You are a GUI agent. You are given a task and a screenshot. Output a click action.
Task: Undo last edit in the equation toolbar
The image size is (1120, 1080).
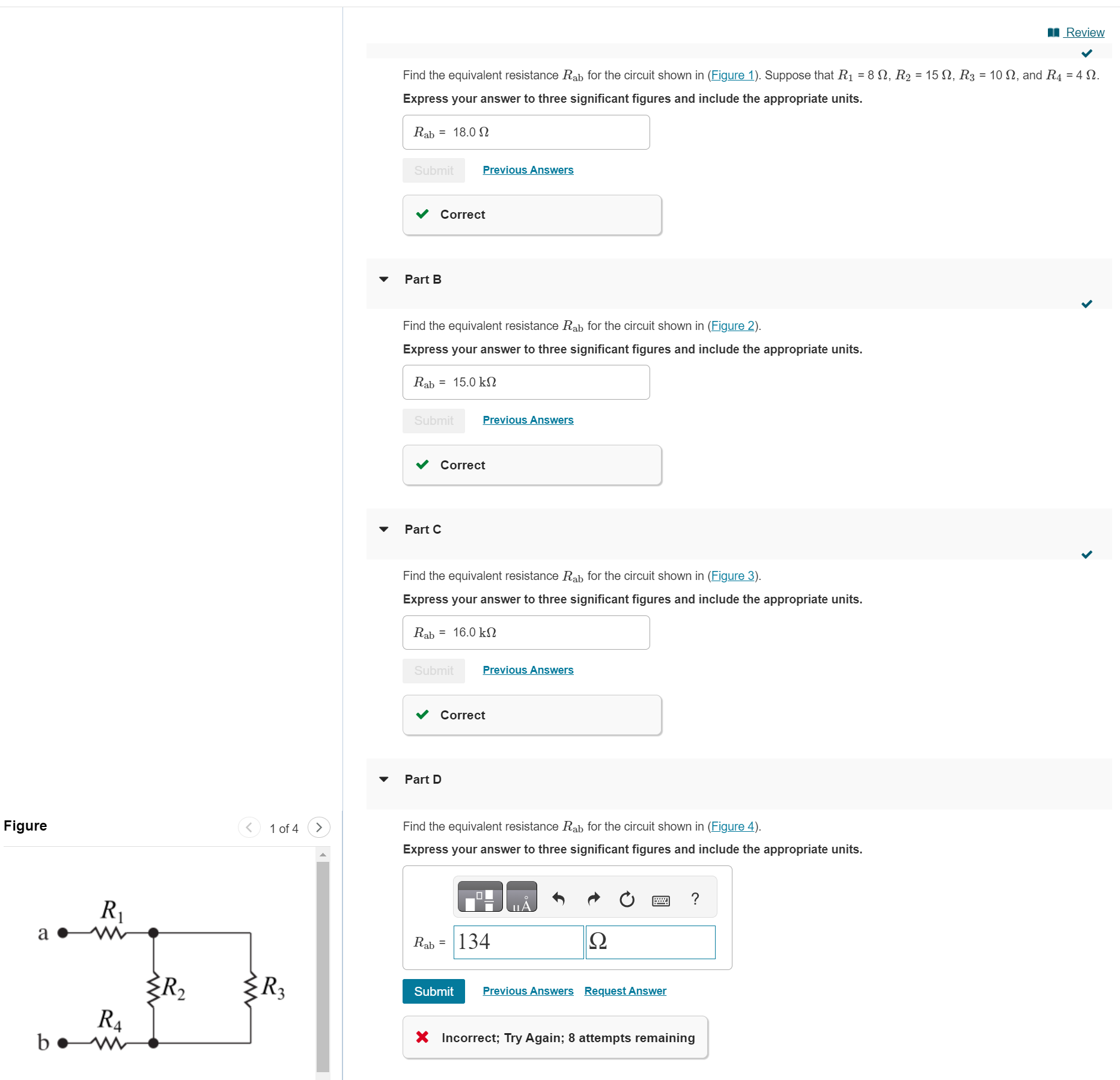tap(558, 898)
